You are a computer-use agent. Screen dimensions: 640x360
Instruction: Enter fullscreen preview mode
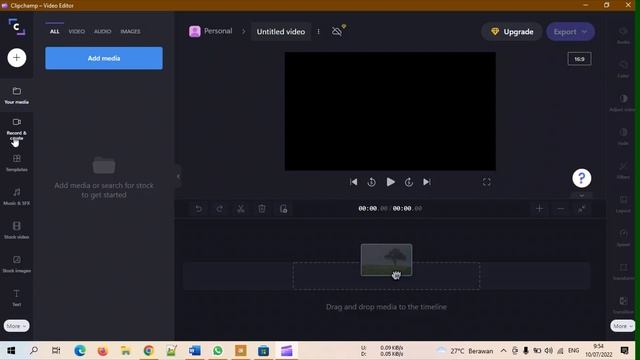[x=487, y=182]
